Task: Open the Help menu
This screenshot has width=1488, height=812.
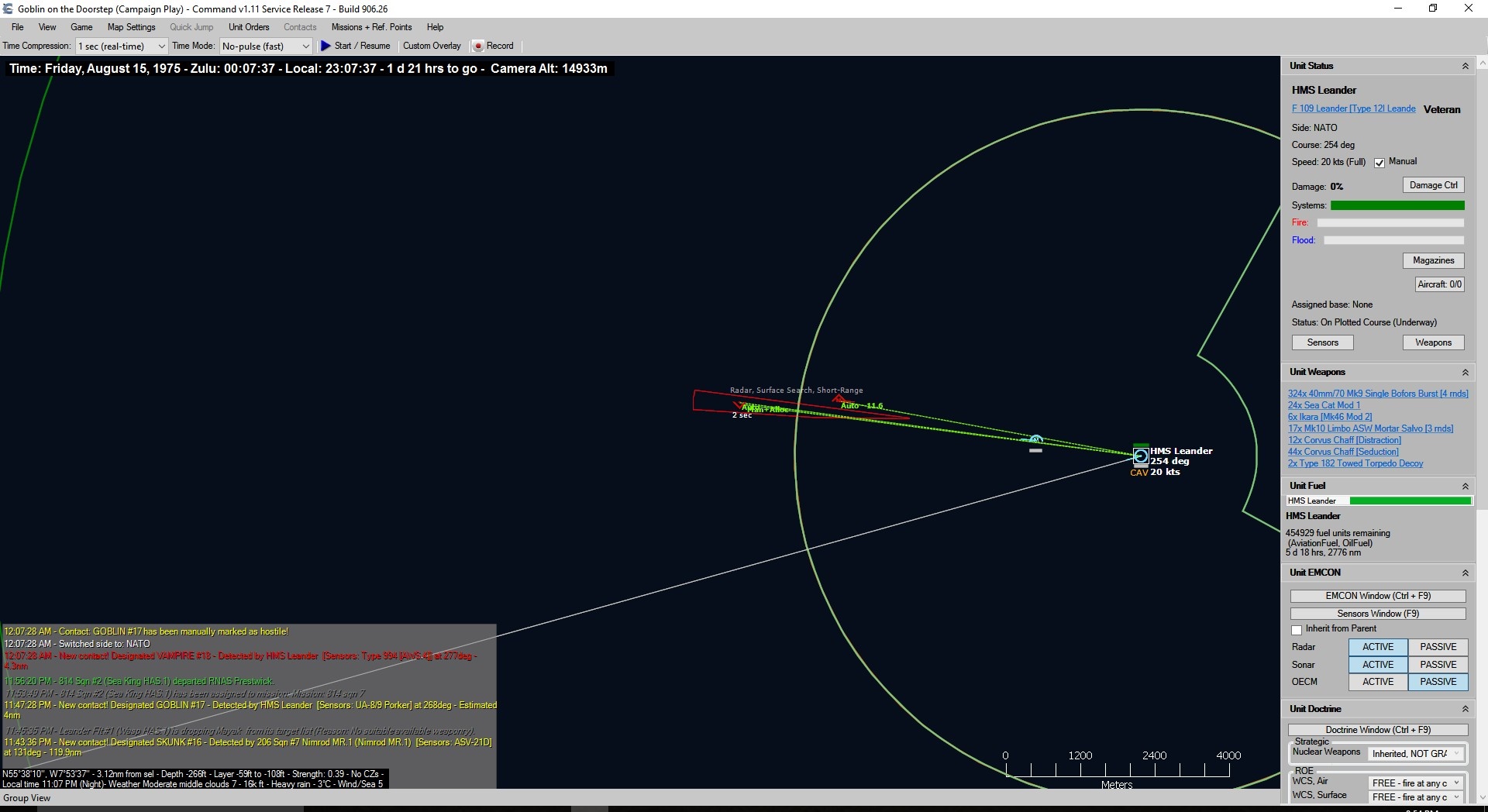Action: 435,27
